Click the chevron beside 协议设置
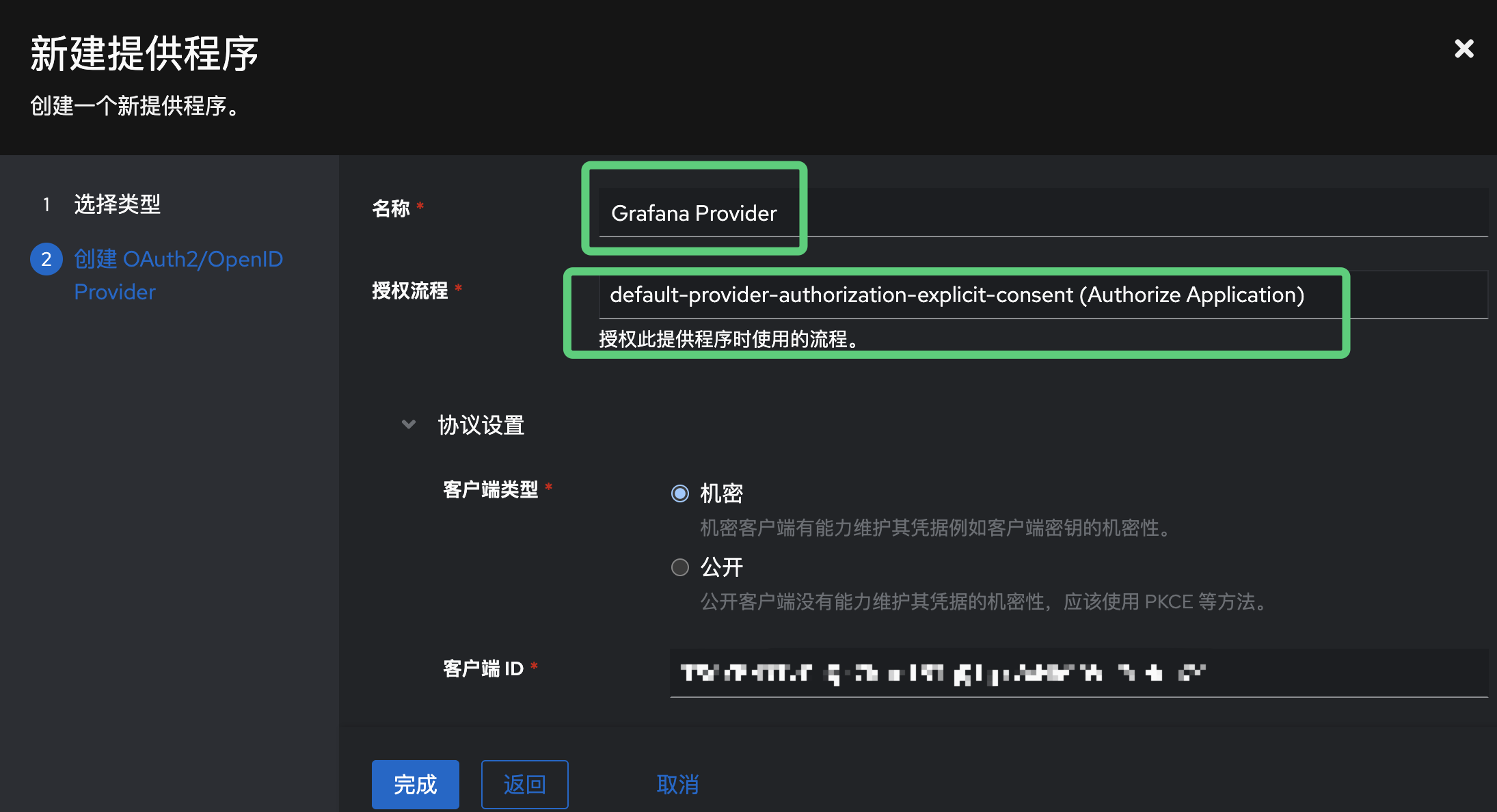Screen dimensions: 1497x812 click(x=409, y=424)
